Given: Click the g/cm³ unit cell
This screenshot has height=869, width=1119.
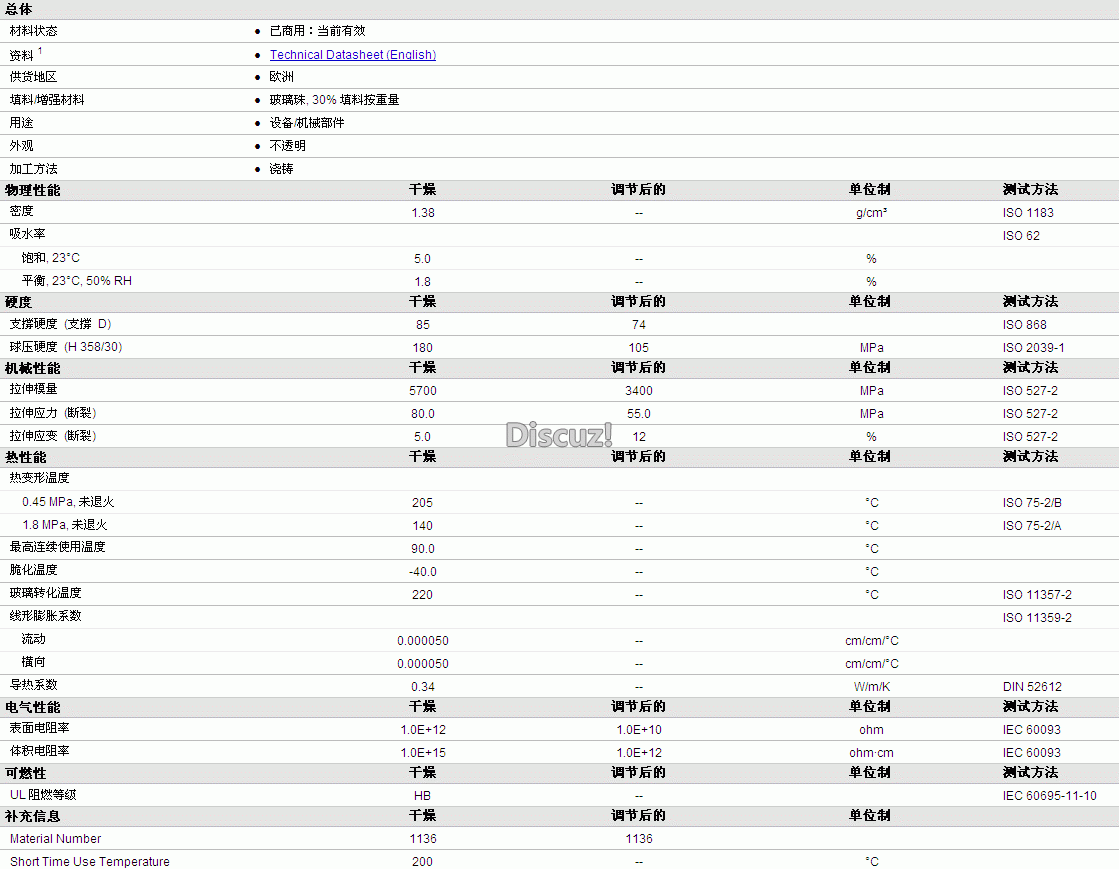Looking at the screenshot, I should [x=871, y=213].
